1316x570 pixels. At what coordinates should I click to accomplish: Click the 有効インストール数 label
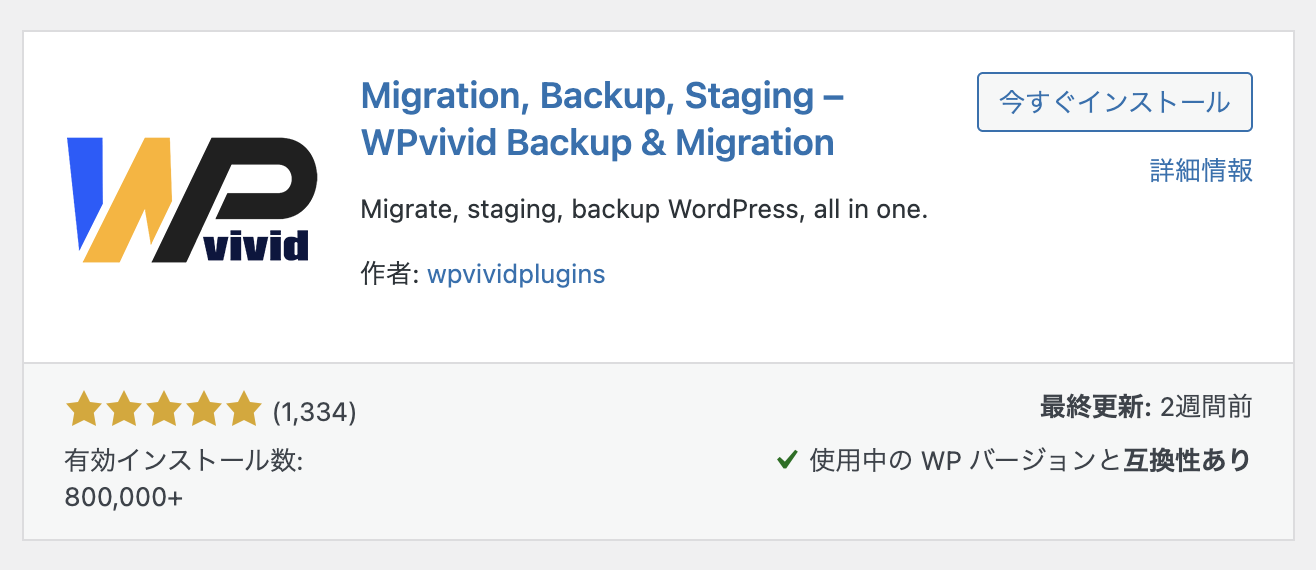click(x=183, y=461)
